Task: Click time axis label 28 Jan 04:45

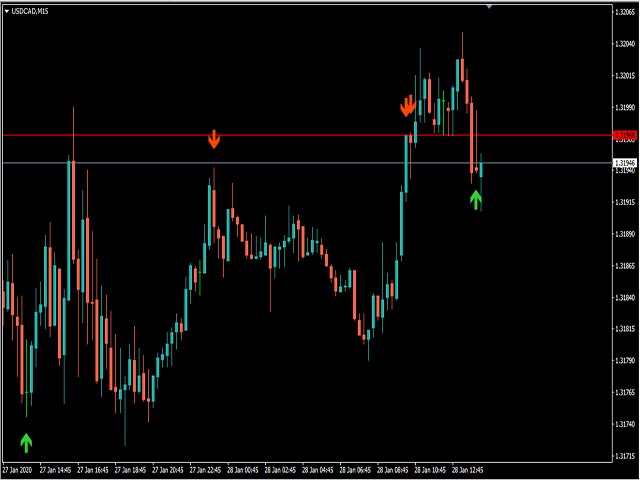Action: tap(318, 470)
